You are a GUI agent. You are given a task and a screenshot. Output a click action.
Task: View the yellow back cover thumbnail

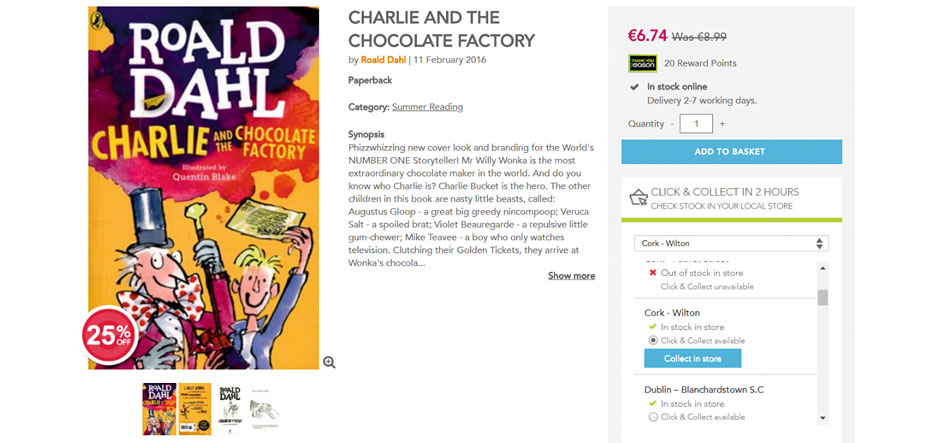click(x=194, y=408)
